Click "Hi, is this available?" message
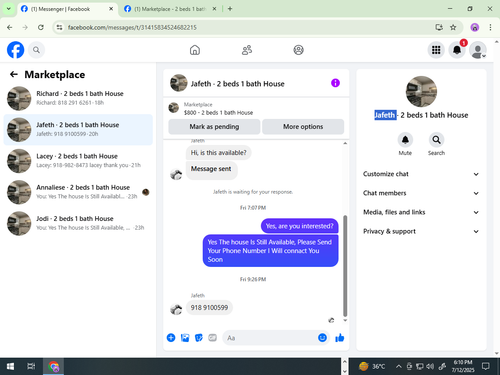 tap(218, 153)
